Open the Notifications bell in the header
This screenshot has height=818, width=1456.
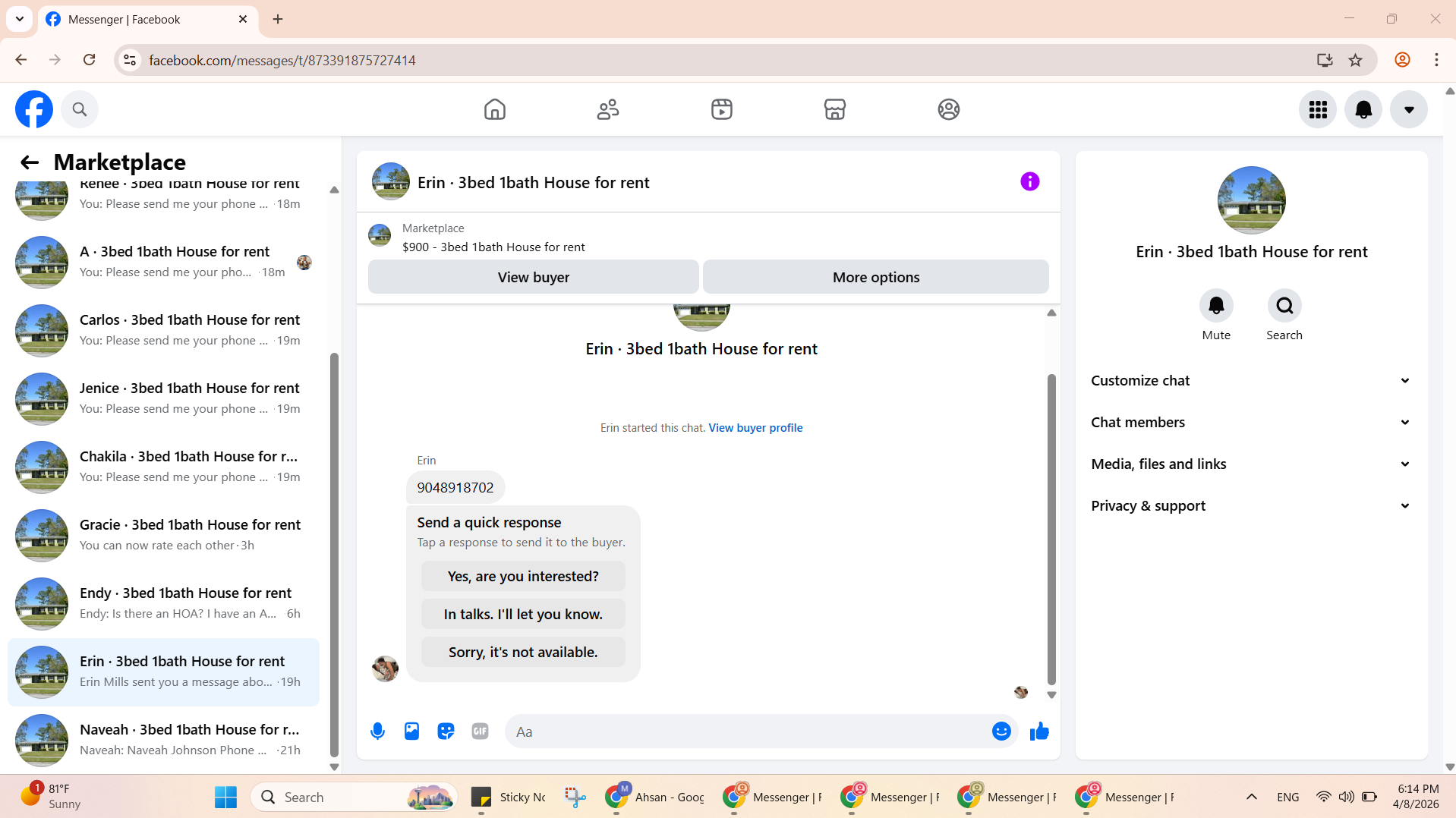[1363, 109]
